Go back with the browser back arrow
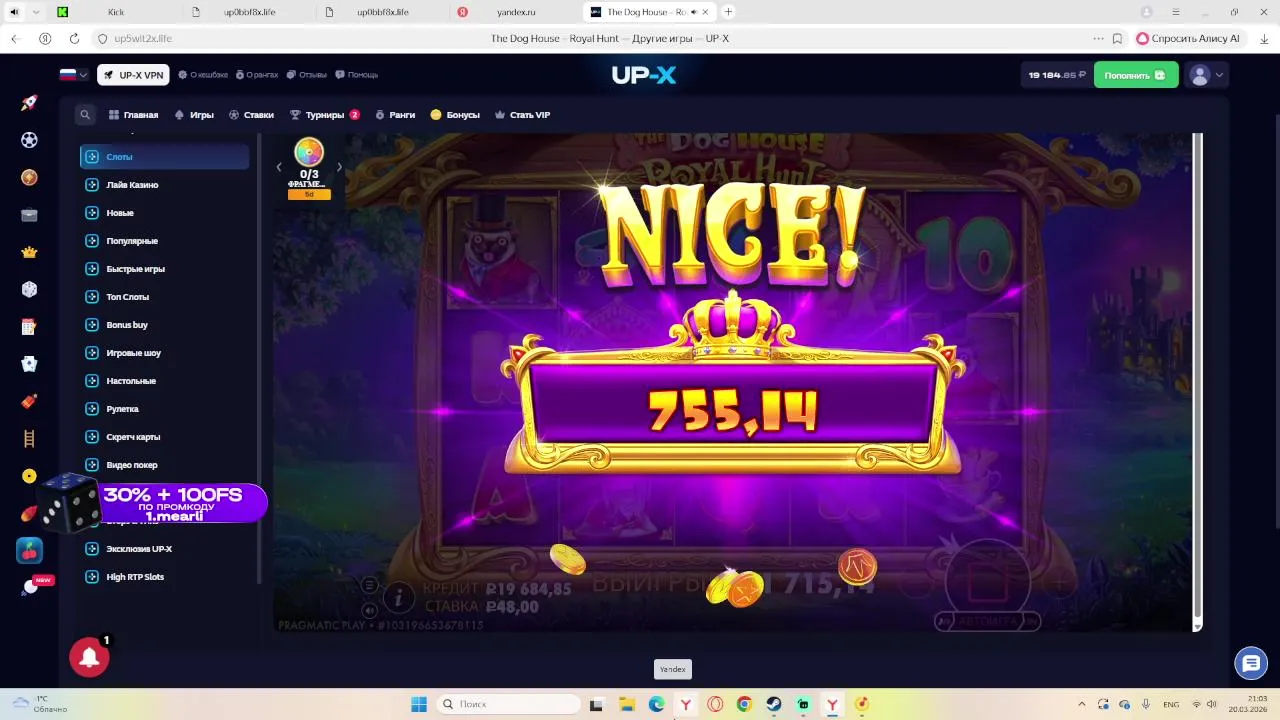 pyautogui.click(x=15, y=38)
